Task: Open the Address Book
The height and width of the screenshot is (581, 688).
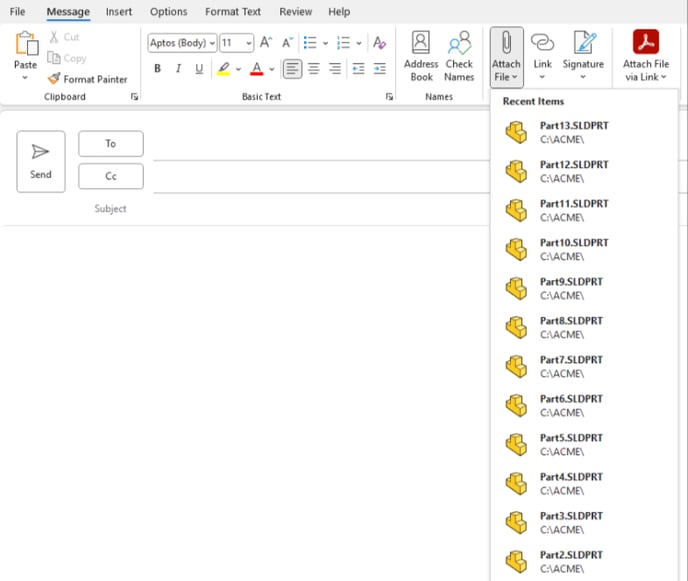Action: coord(421,56)
